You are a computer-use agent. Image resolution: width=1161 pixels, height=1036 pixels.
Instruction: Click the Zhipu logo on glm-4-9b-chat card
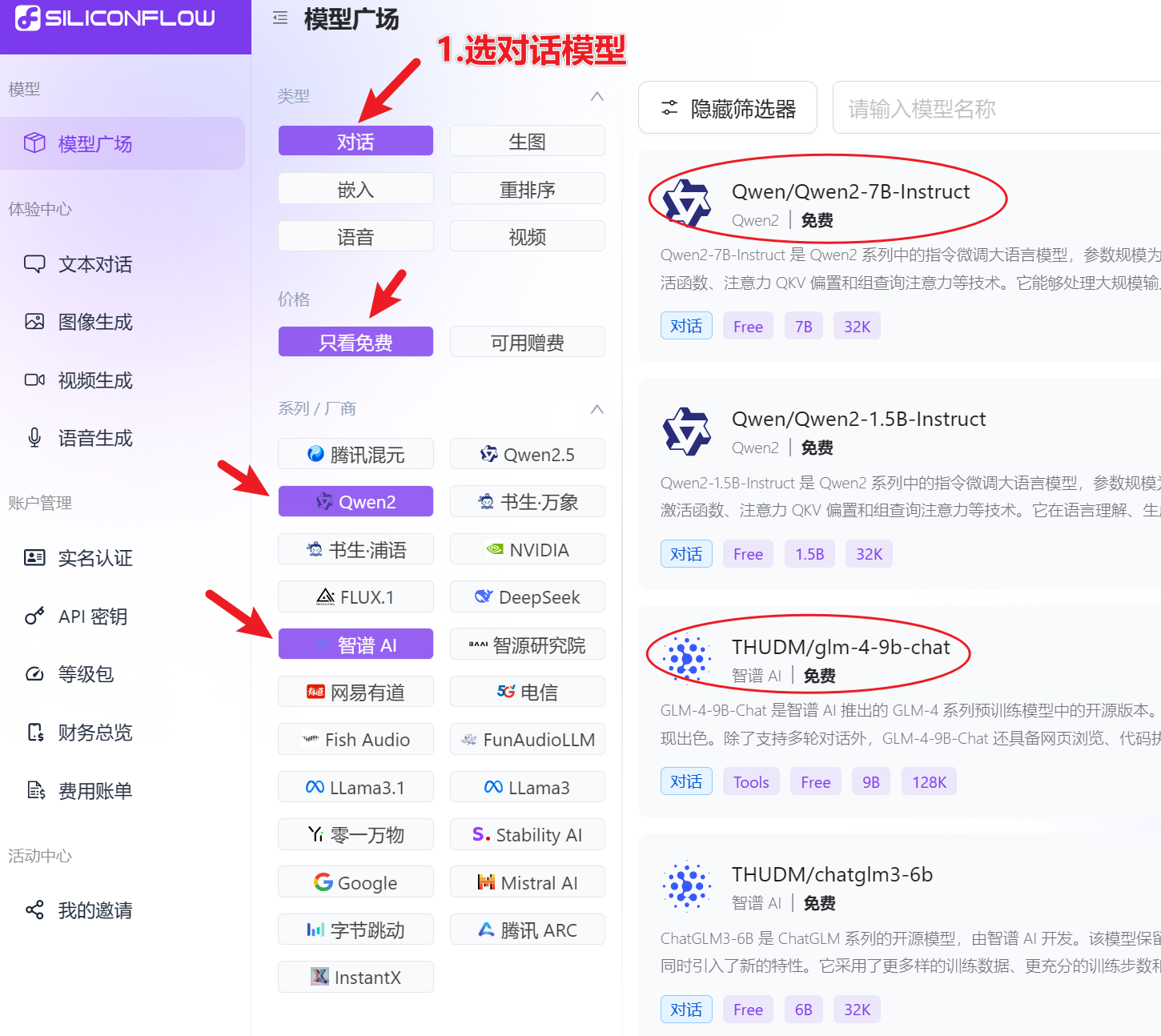(687, 659)
